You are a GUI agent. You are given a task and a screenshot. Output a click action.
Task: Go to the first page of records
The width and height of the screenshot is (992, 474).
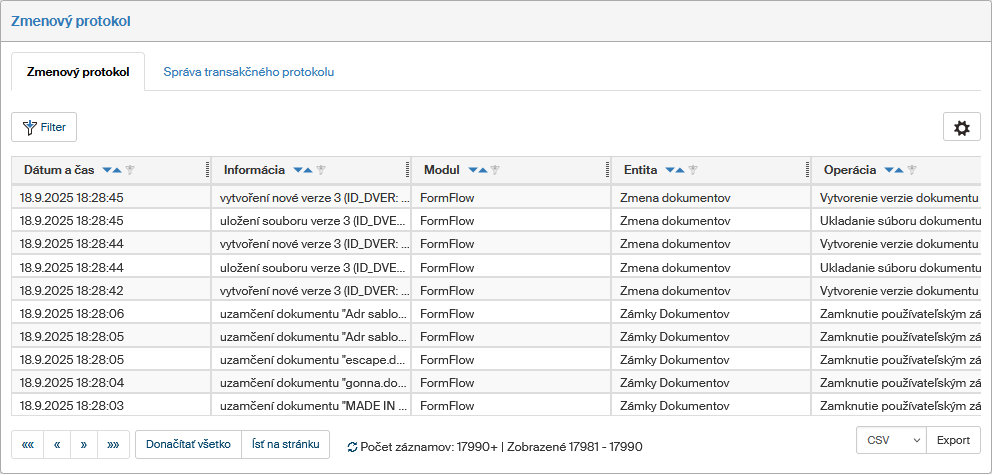[27, 444]
